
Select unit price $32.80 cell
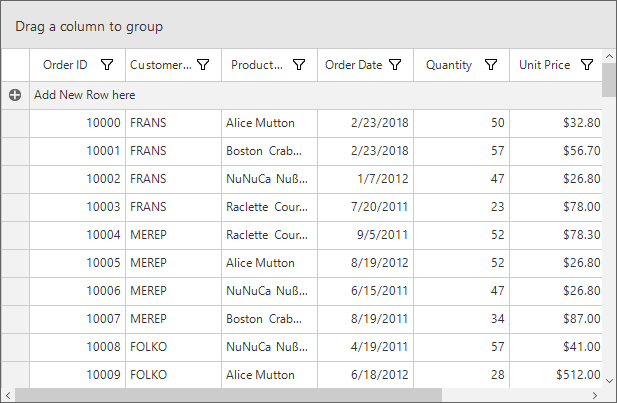(x=556, y=123)
